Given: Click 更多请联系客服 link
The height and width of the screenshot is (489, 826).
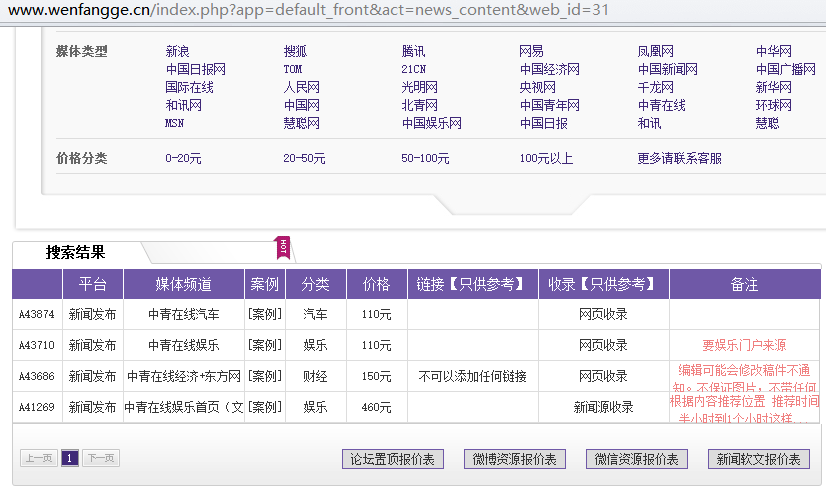Looking at the screenshot, I should coord(679,158).
